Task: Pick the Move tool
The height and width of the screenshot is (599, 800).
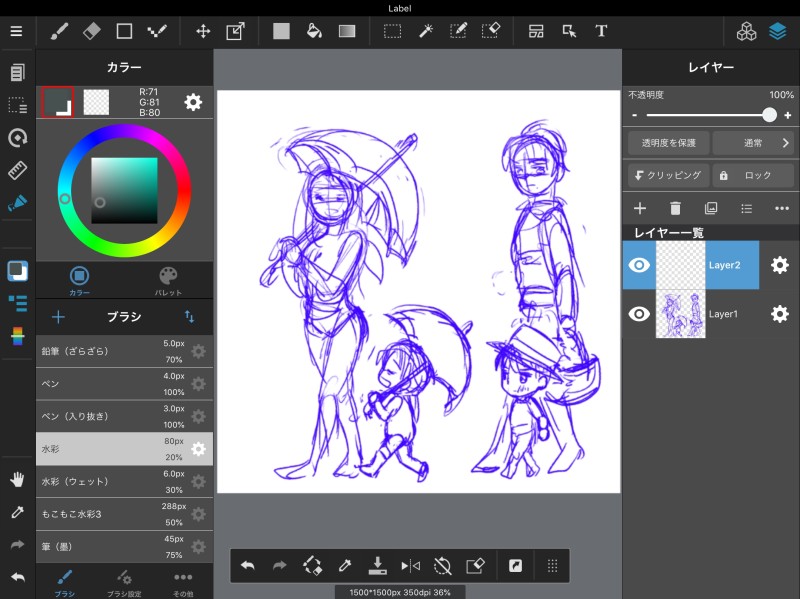Action: [x=203, y=31]
